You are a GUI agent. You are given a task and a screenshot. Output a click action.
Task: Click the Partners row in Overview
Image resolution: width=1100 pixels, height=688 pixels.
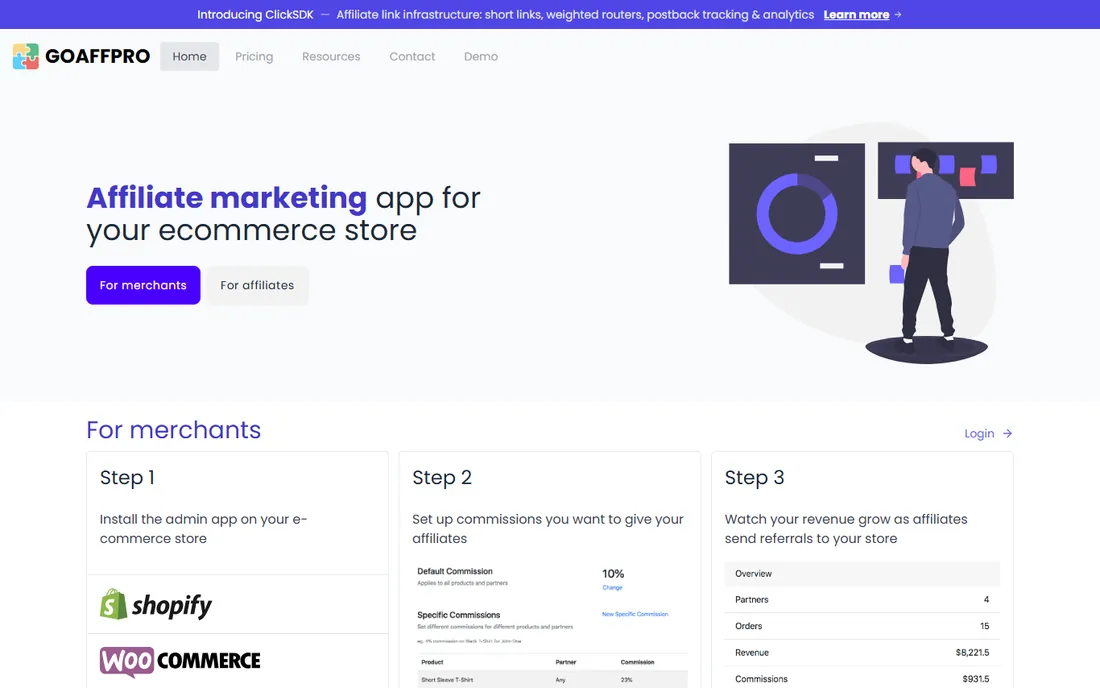pos(862,600)
